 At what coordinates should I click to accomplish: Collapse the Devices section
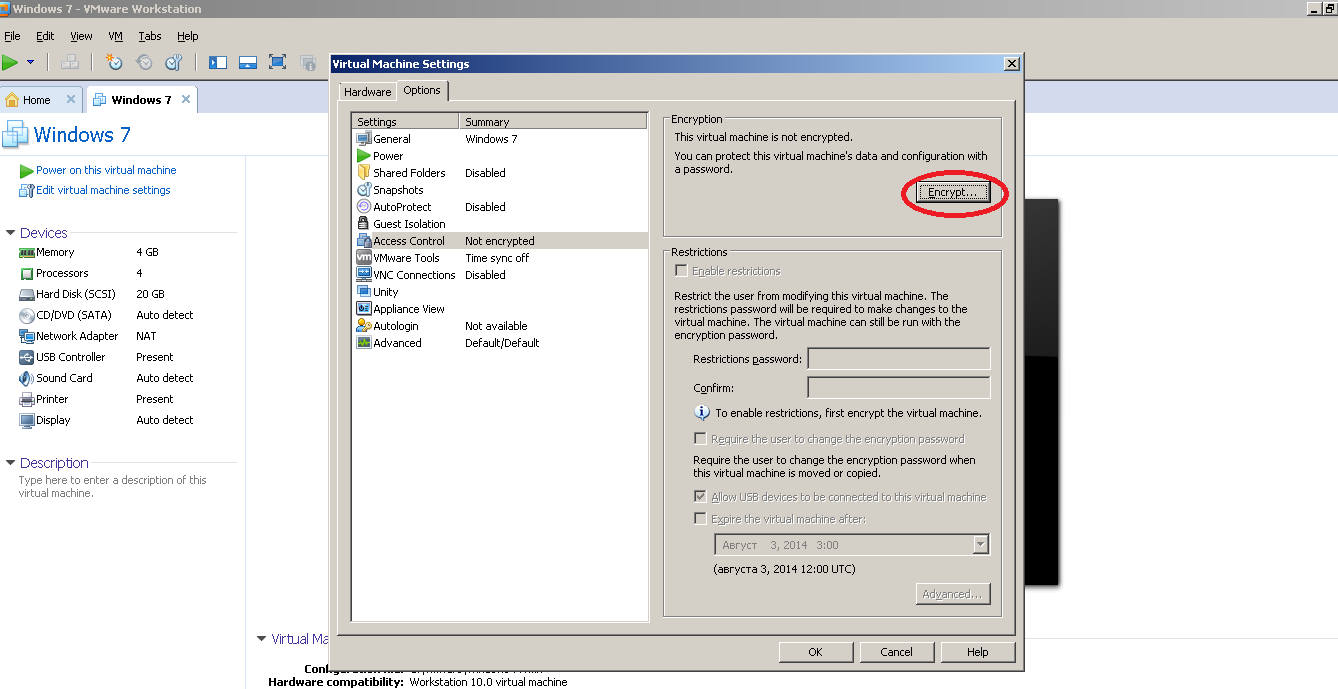coord(11,233)
